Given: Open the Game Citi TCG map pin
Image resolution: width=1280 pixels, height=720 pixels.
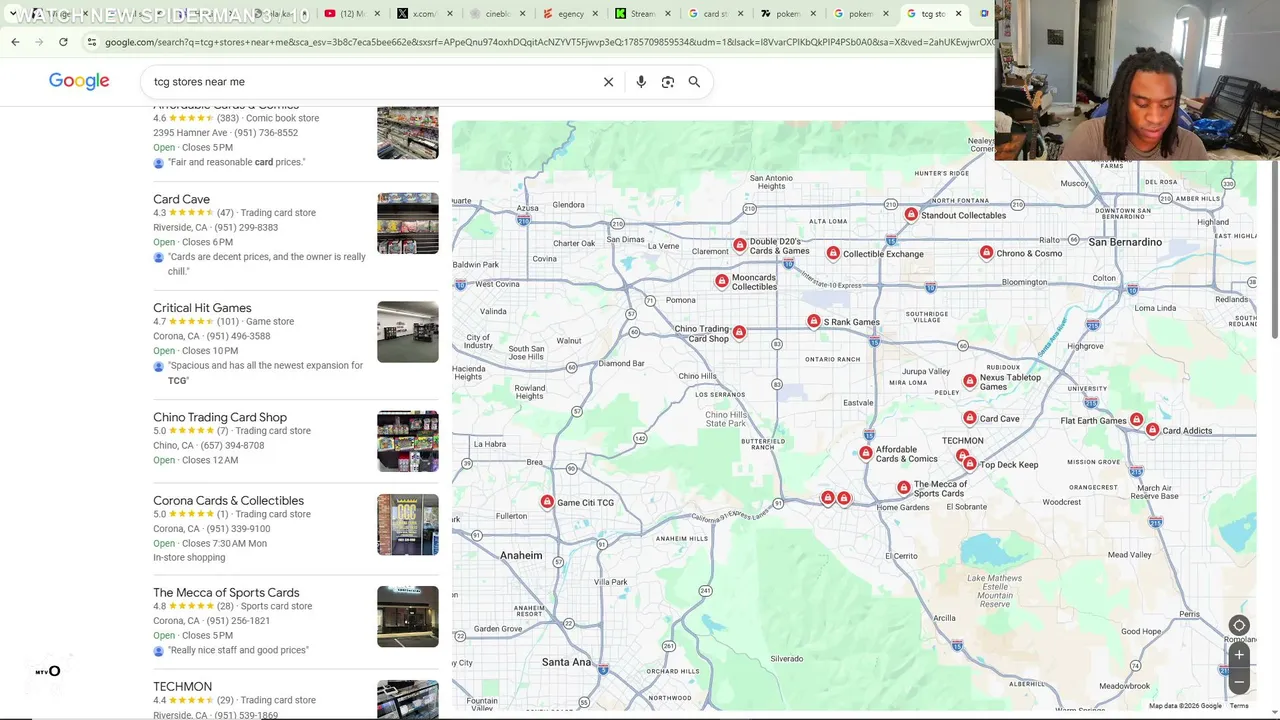Looking at the screenshot, I should (x=547, y=502).
